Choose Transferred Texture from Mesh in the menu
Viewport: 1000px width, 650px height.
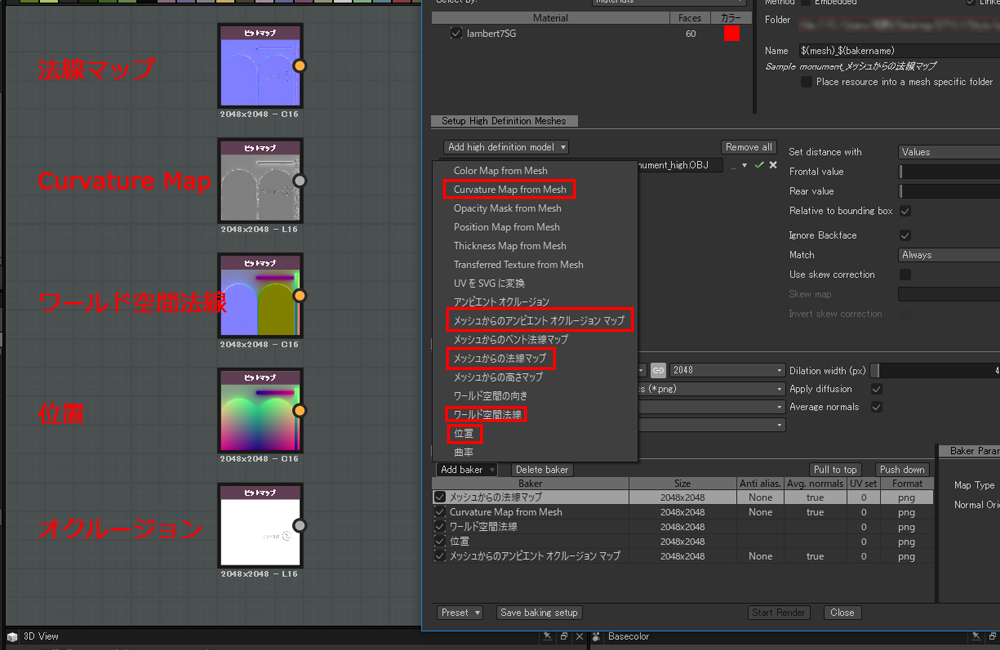pyautogui.click(x=518, y=265)
